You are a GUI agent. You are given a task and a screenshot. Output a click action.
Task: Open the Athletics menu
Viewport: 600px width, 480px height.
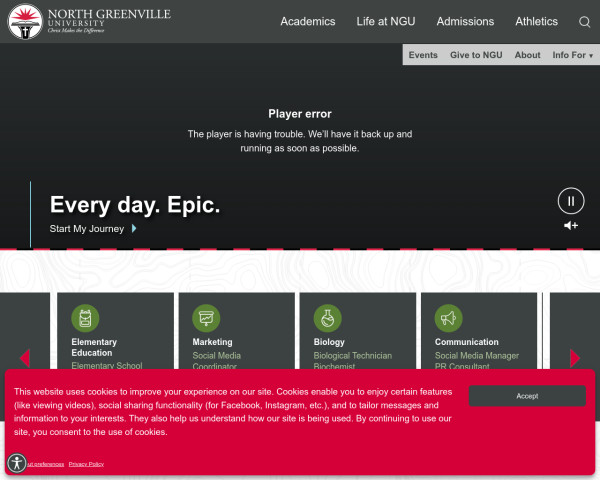coord(536,21)
